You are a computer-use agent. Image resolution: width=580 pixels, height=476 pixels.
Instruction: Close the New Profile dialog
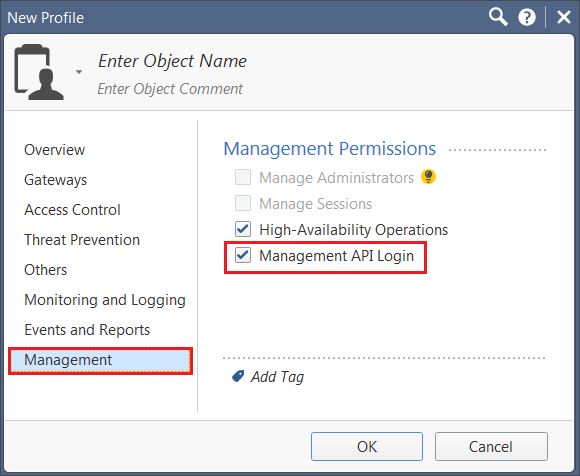(563, 17)
